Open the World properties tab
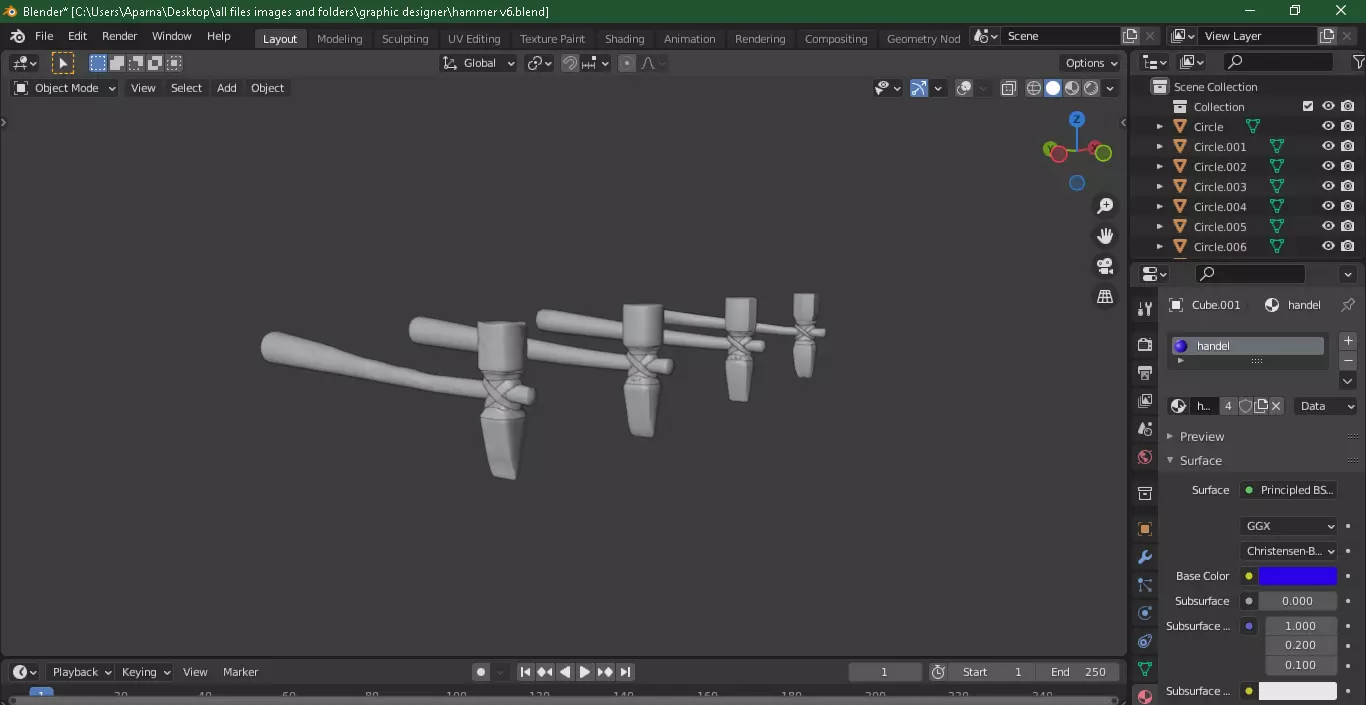1366x705 pixels. [x=1145, y=457]
